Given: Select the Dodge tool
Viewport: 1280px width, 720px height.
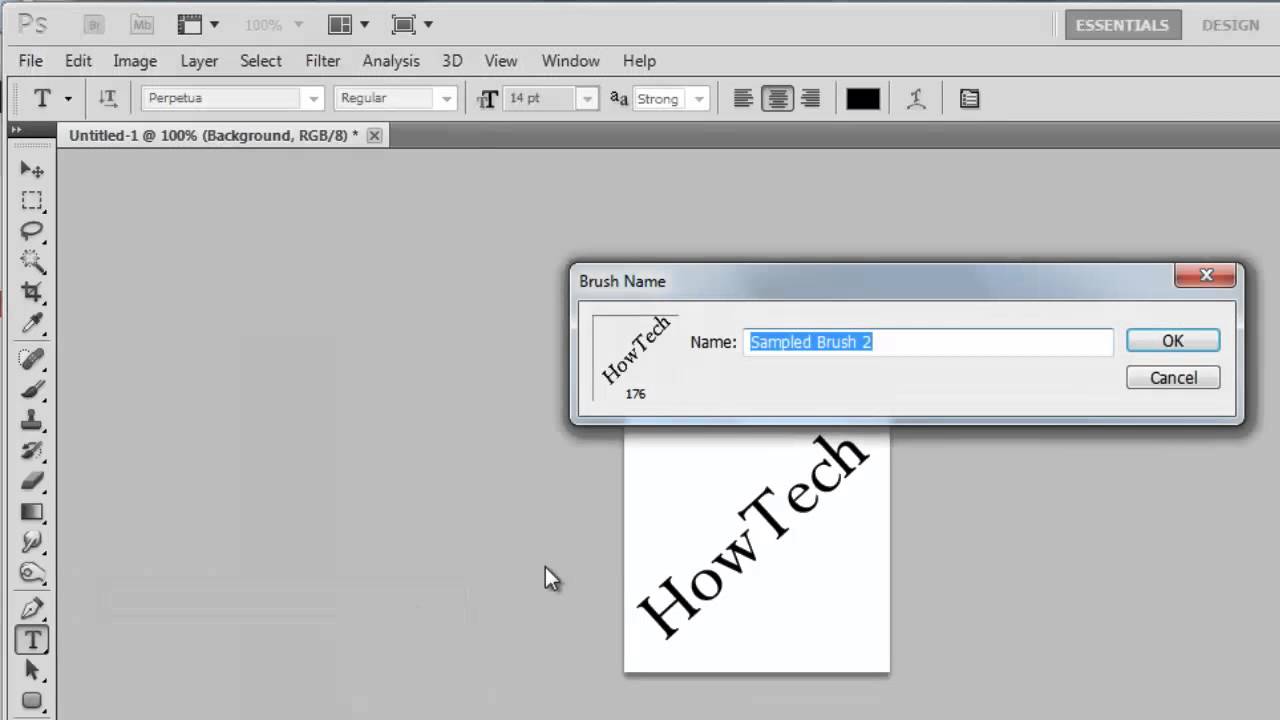Looking at the screenshot, I should tap(32, 573).
